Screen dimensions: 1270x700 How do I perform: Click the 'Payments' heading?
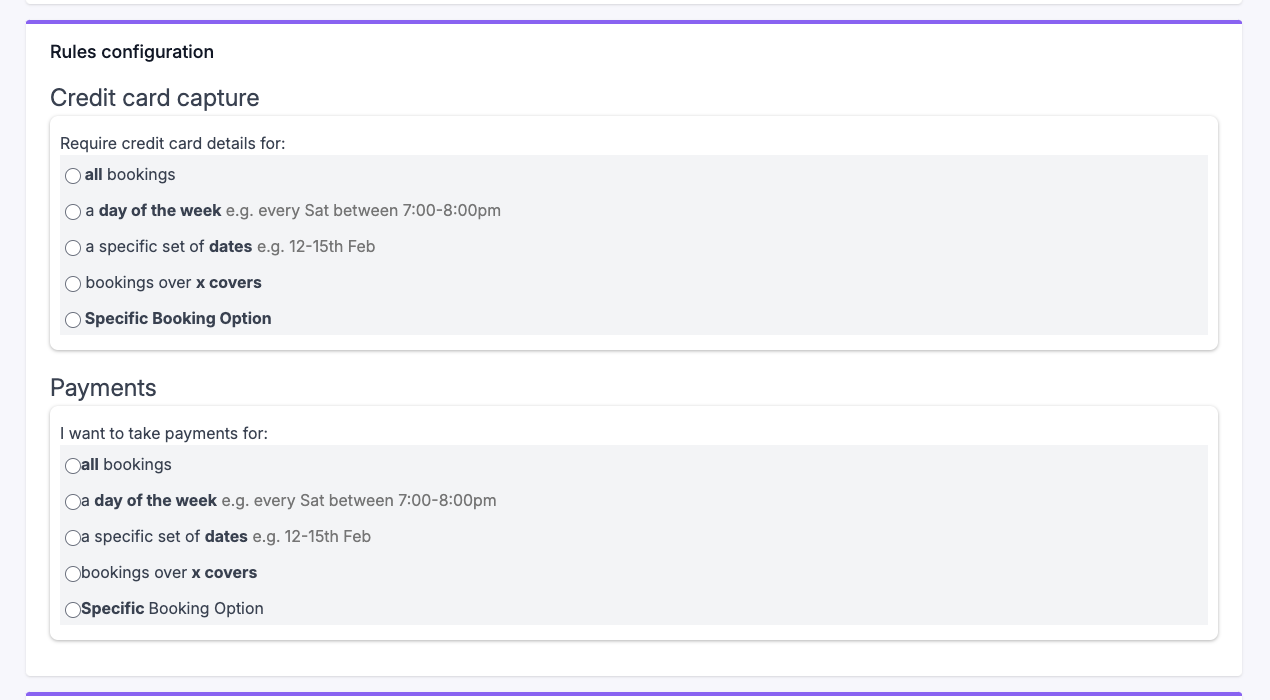point(103,388)
